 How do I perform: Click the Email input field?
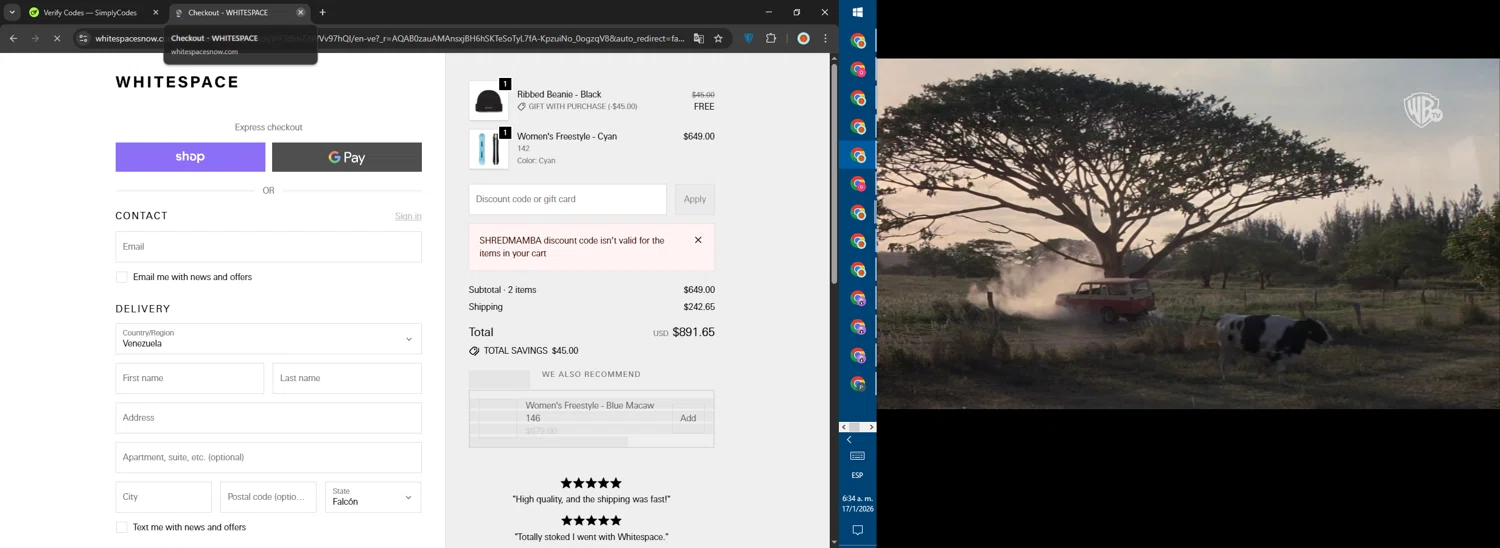[x=268, y=247]
